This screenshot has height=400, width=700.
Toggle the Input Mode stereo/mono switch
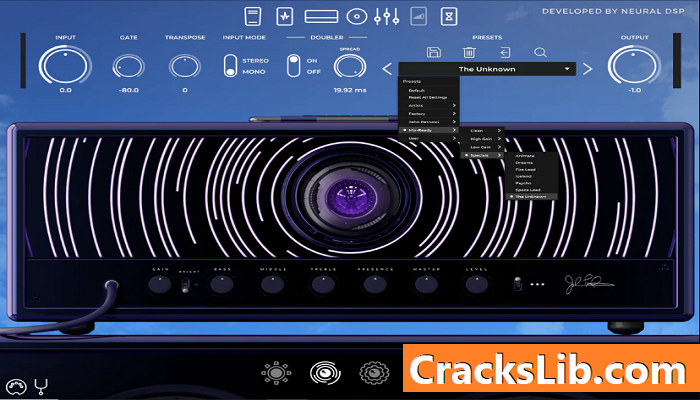pyautogui.click(x=230, y=66)
